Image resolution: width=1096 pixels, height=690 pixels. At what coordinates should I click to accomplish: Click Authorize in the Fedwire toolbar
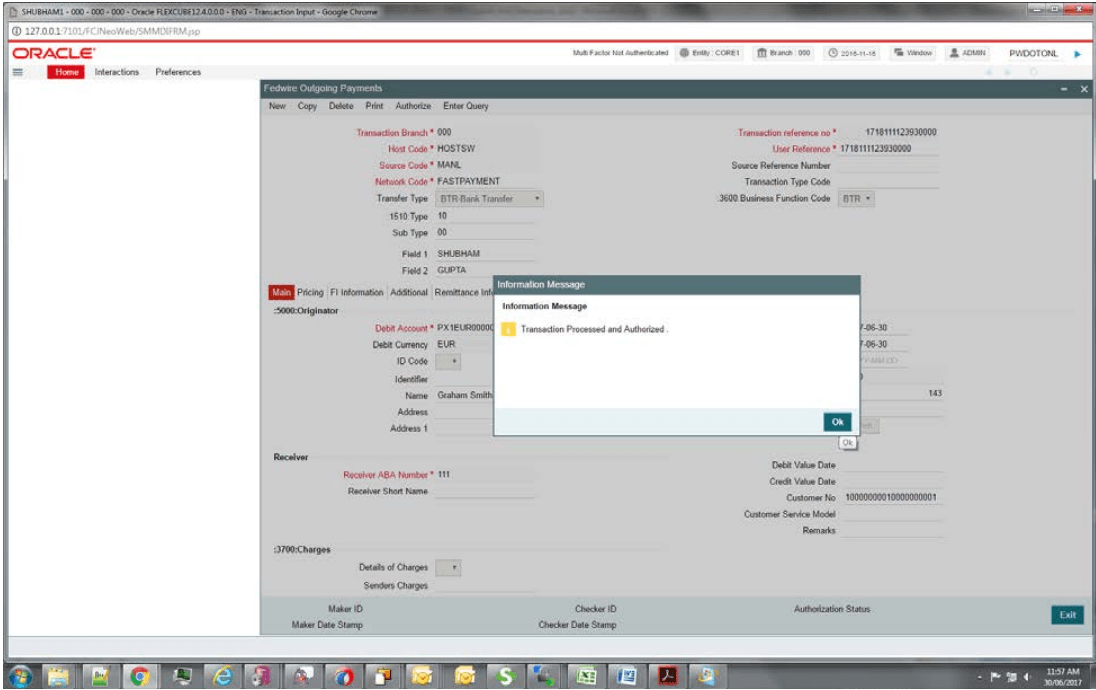[413, 106]
